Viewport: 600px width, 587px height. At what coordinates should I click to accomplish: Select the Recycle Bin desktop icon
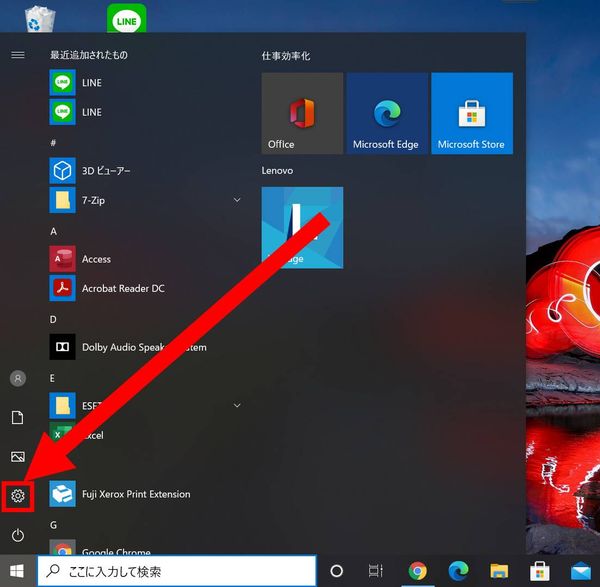click(40, 18)
